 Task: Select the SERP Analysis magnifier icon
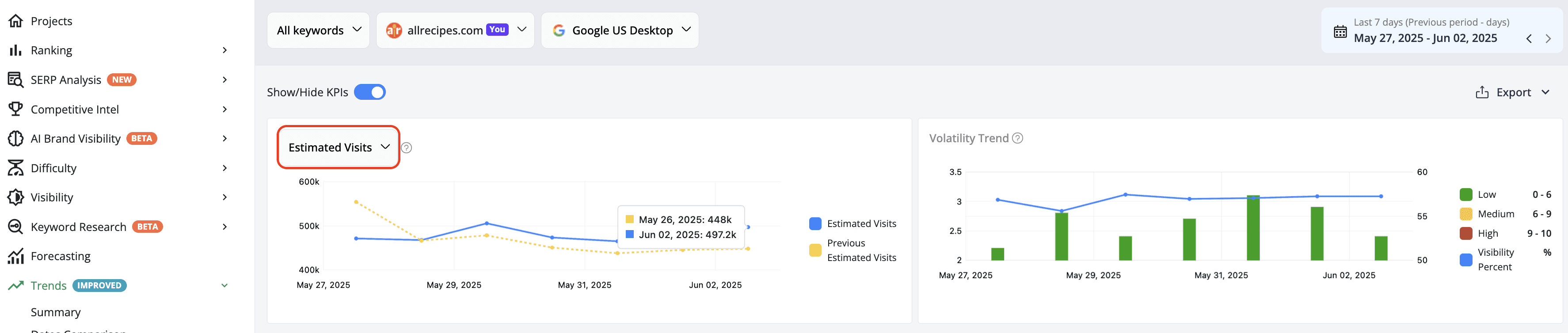coord(16,80)
